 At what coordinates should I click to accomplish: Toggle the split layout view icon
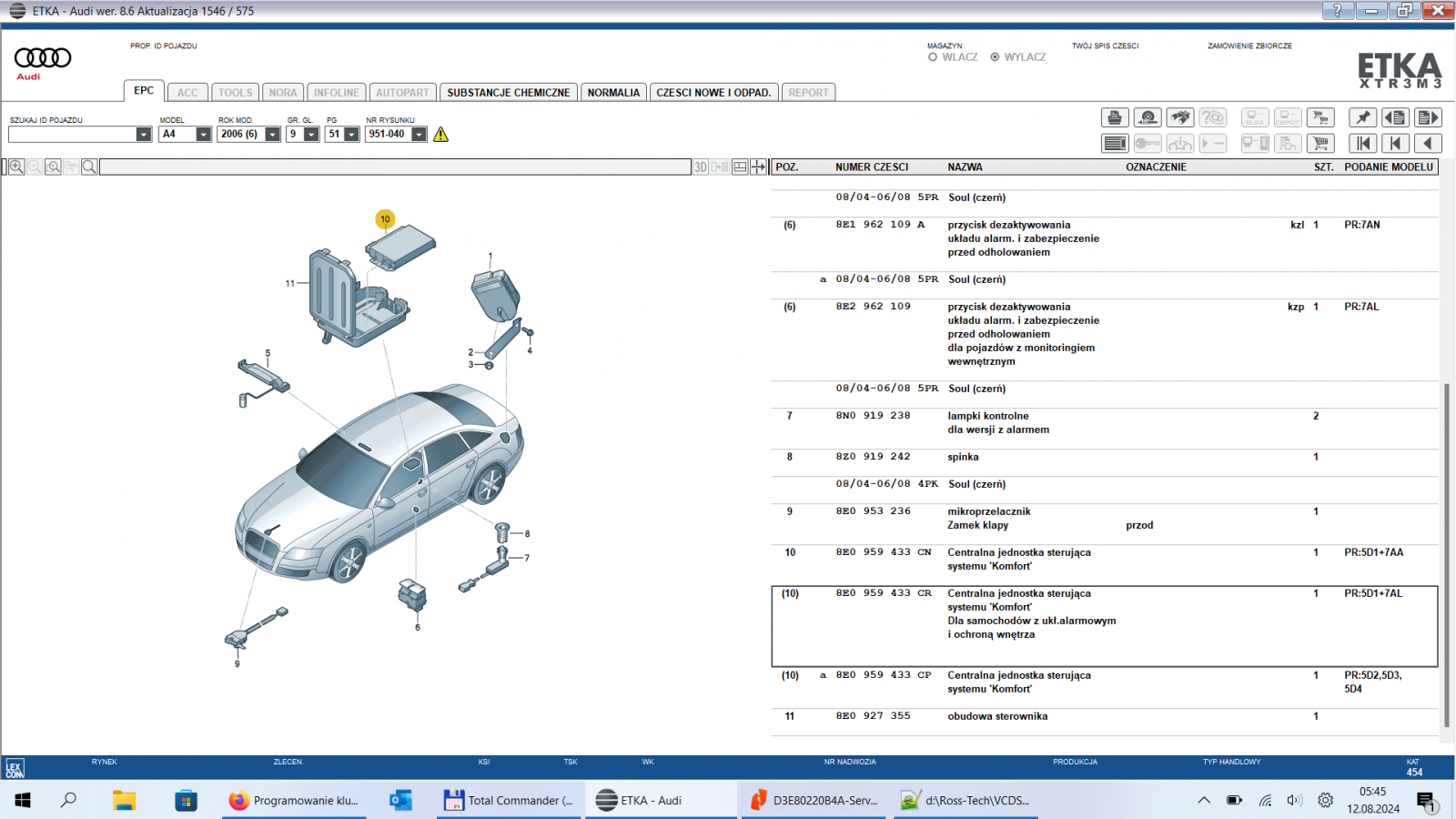click(x=740, y=167)
